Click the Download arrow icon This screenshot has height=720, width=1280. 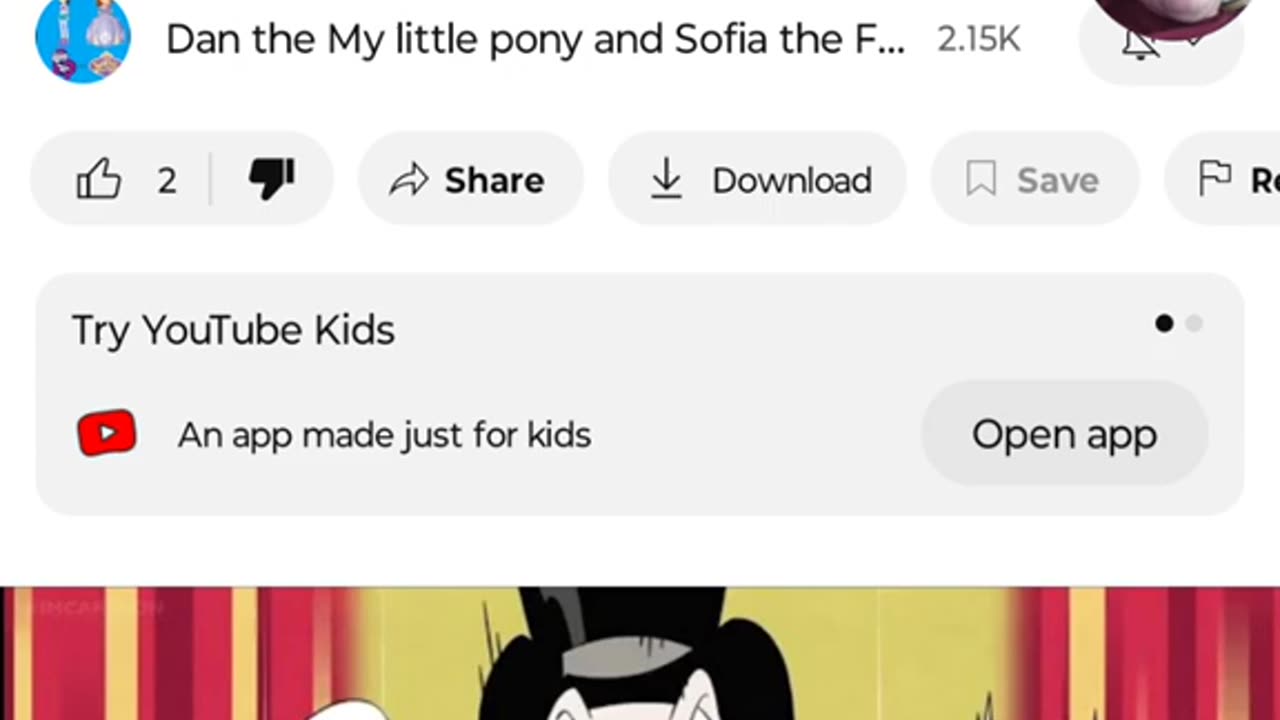[666, 180]
